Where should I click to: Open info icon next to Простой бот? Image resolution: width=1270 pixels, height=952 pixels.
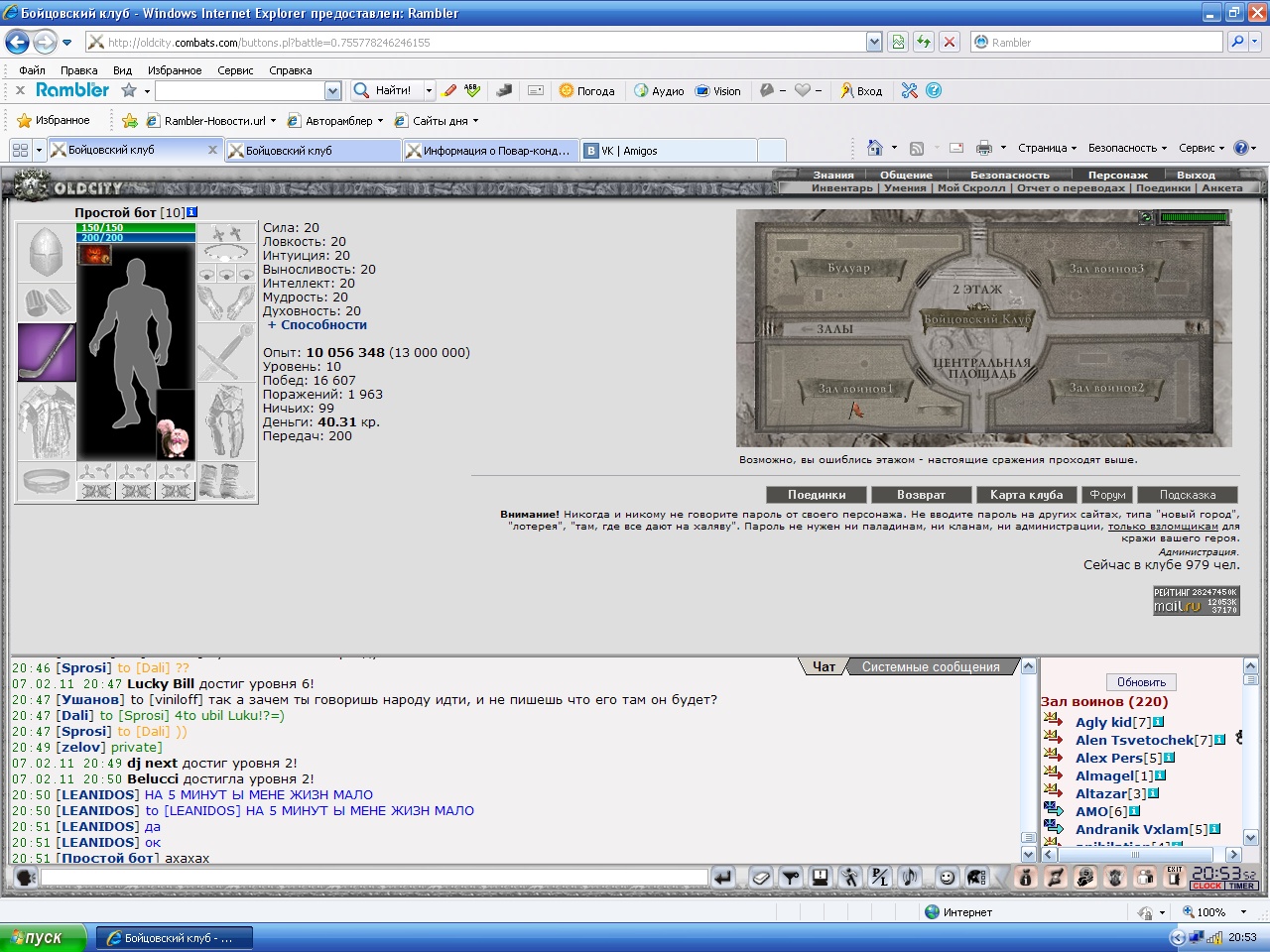click(192, 212)
